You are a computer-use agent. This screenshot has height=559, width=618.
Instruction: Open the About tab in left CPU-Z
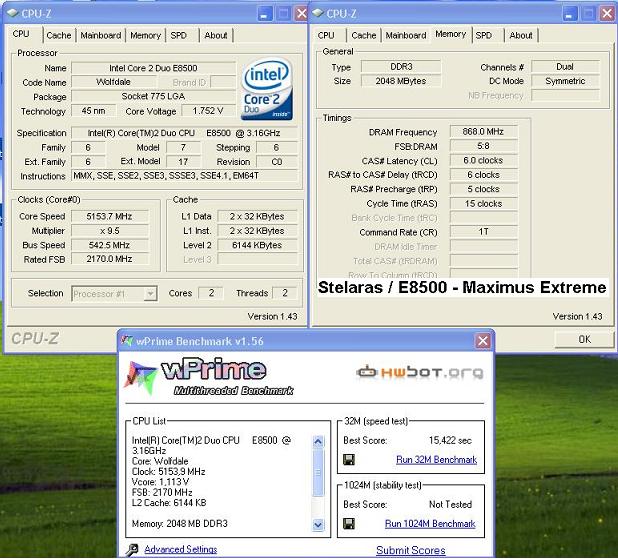tap(216, 35)
